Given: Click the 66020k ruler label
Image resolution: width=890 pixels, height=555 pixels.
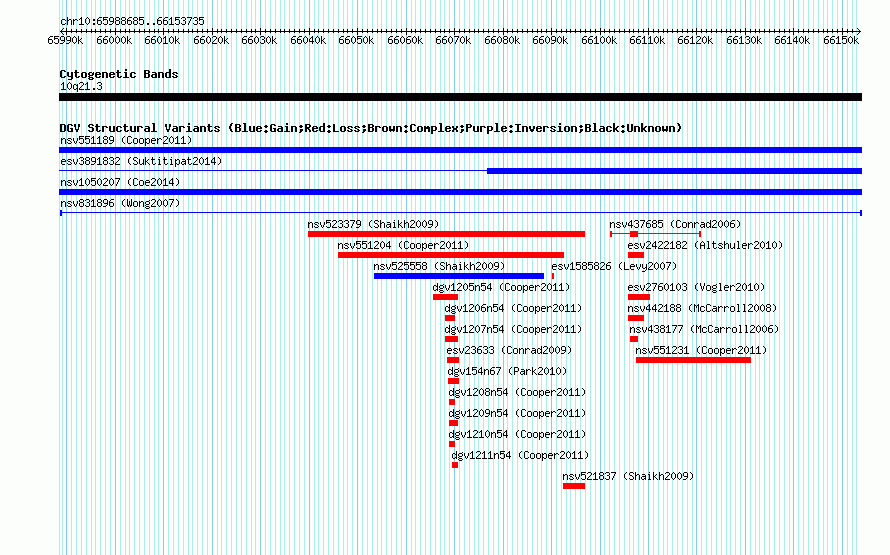Looking at the screenshot, I should [x=211, y=40].
